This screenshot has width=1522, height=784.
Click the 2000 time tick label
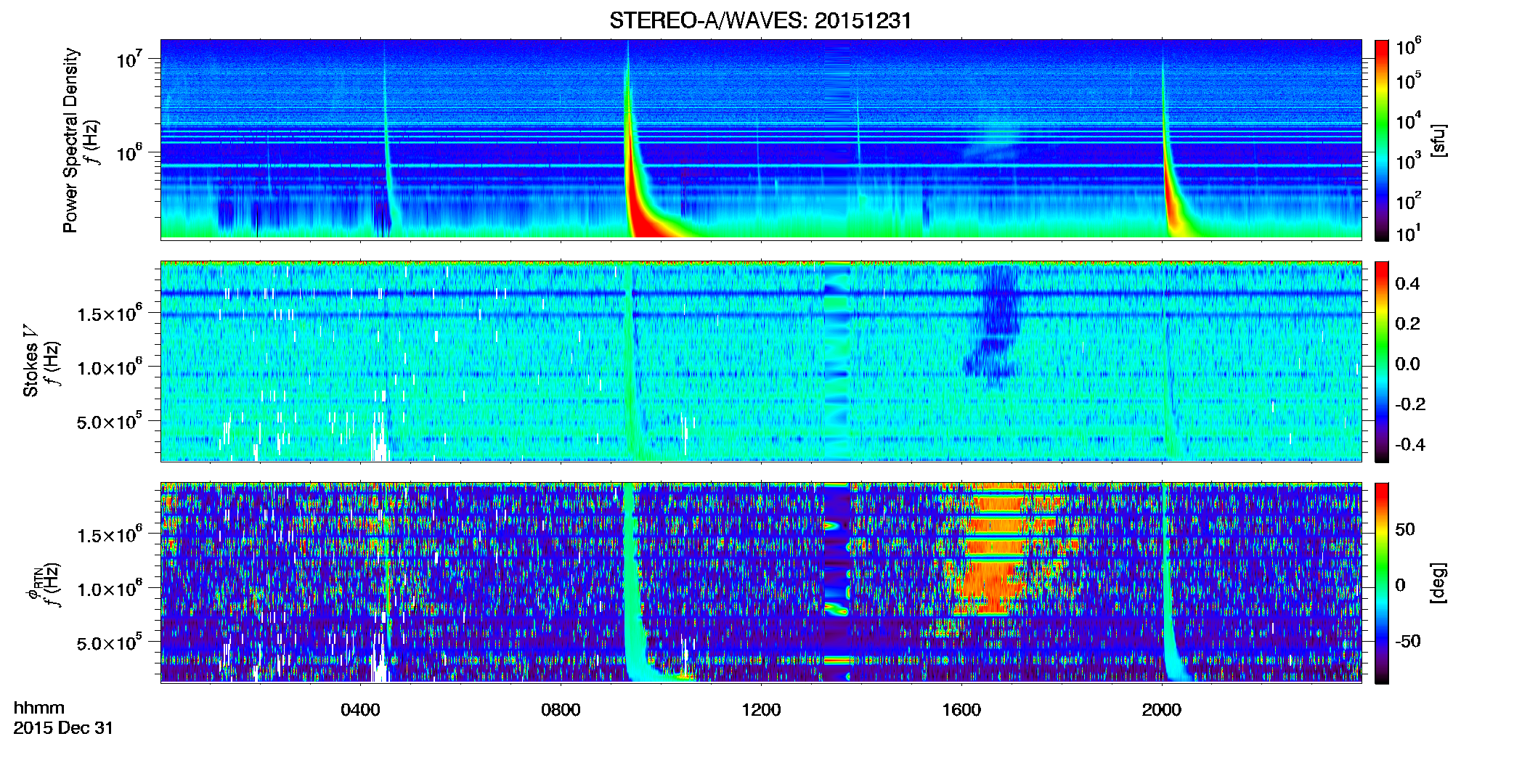click(x=1162, y=709)
